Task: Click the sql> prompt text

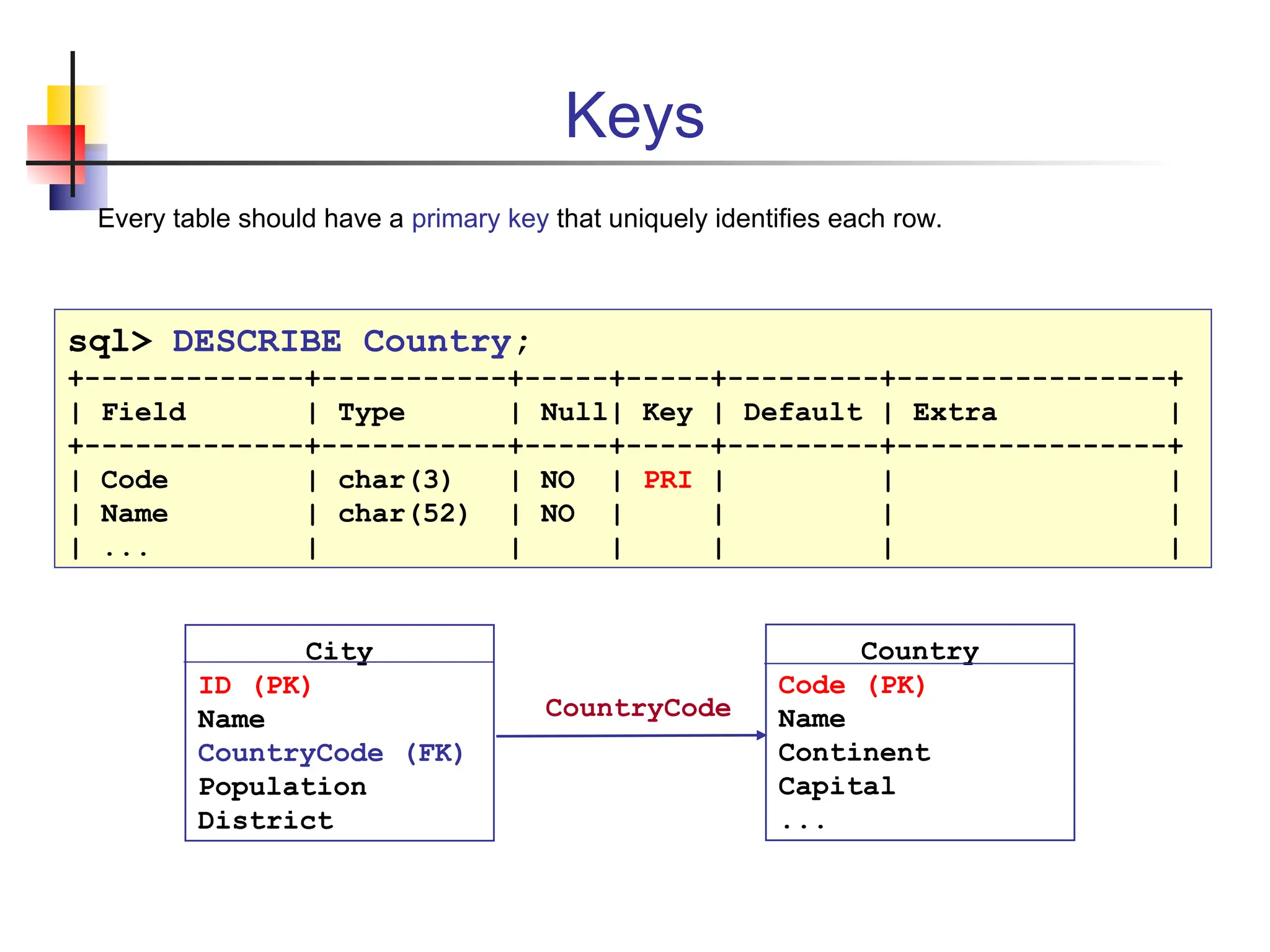Action: click(x=110, y=342)
